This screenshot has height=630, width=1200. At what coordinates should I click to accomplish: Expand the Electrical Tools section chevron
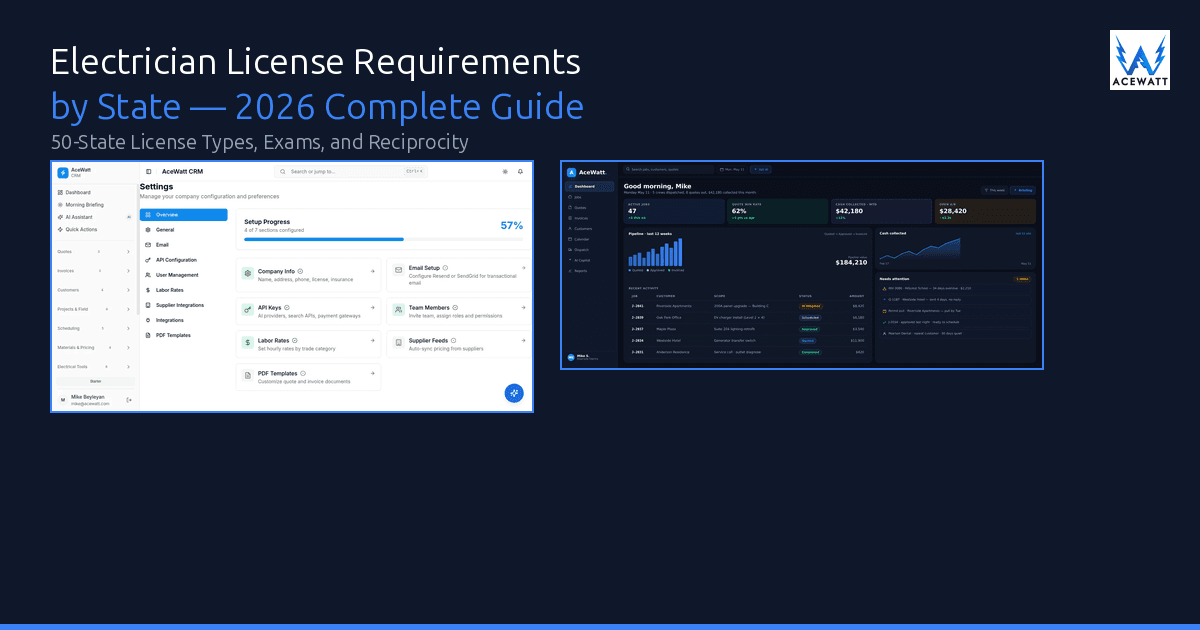point(128,366)
